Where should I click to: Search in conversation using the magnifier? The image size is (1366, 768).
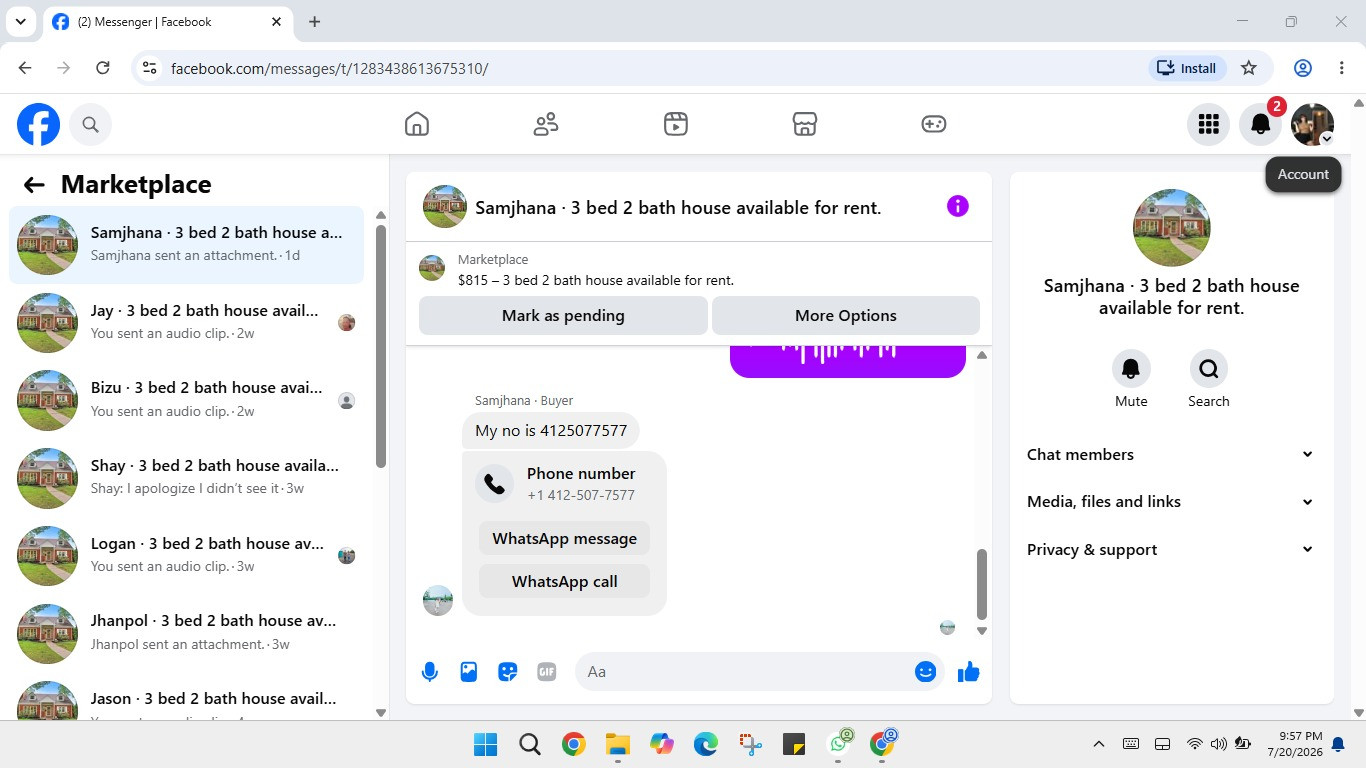(x=1209, y=369)
